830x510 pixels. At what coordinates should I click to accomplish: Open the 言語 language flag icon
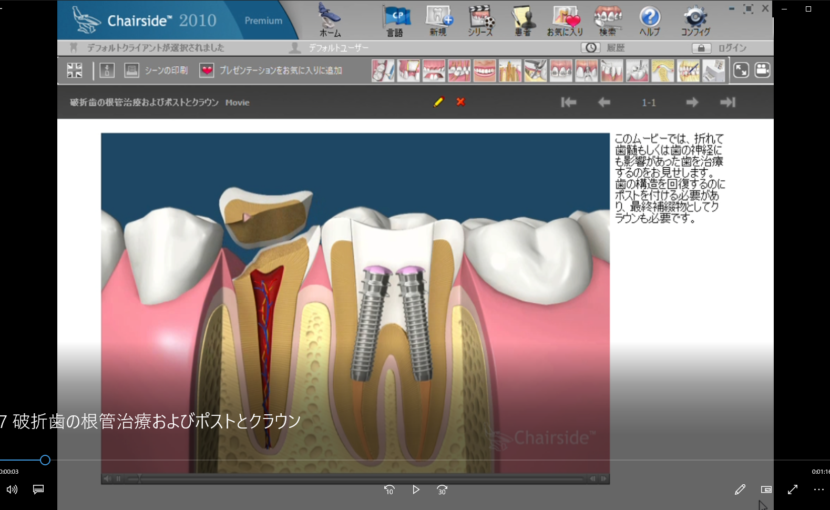[x=396, y=21]
